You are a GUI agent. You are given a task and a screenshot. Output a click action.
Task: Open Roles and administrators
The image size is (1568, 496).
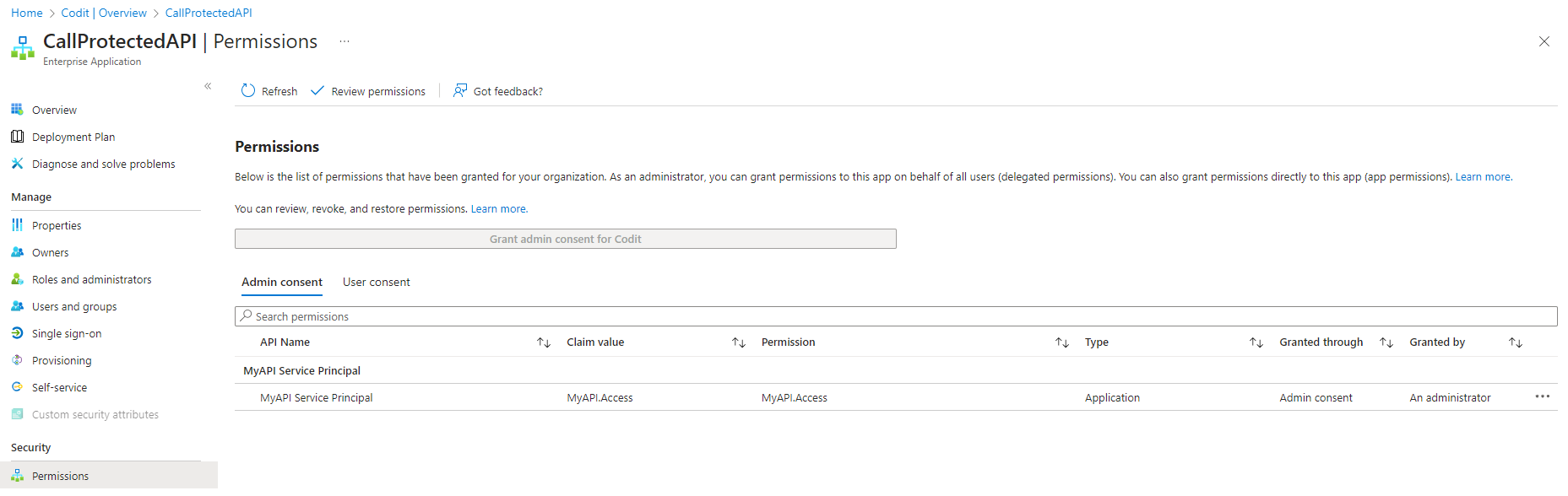91,280
